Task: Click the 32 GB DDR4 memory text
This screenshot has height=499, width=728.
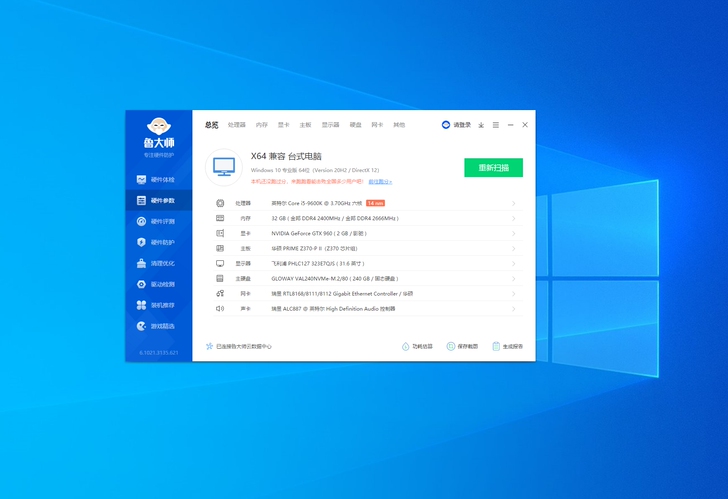Action: (335, 218)
